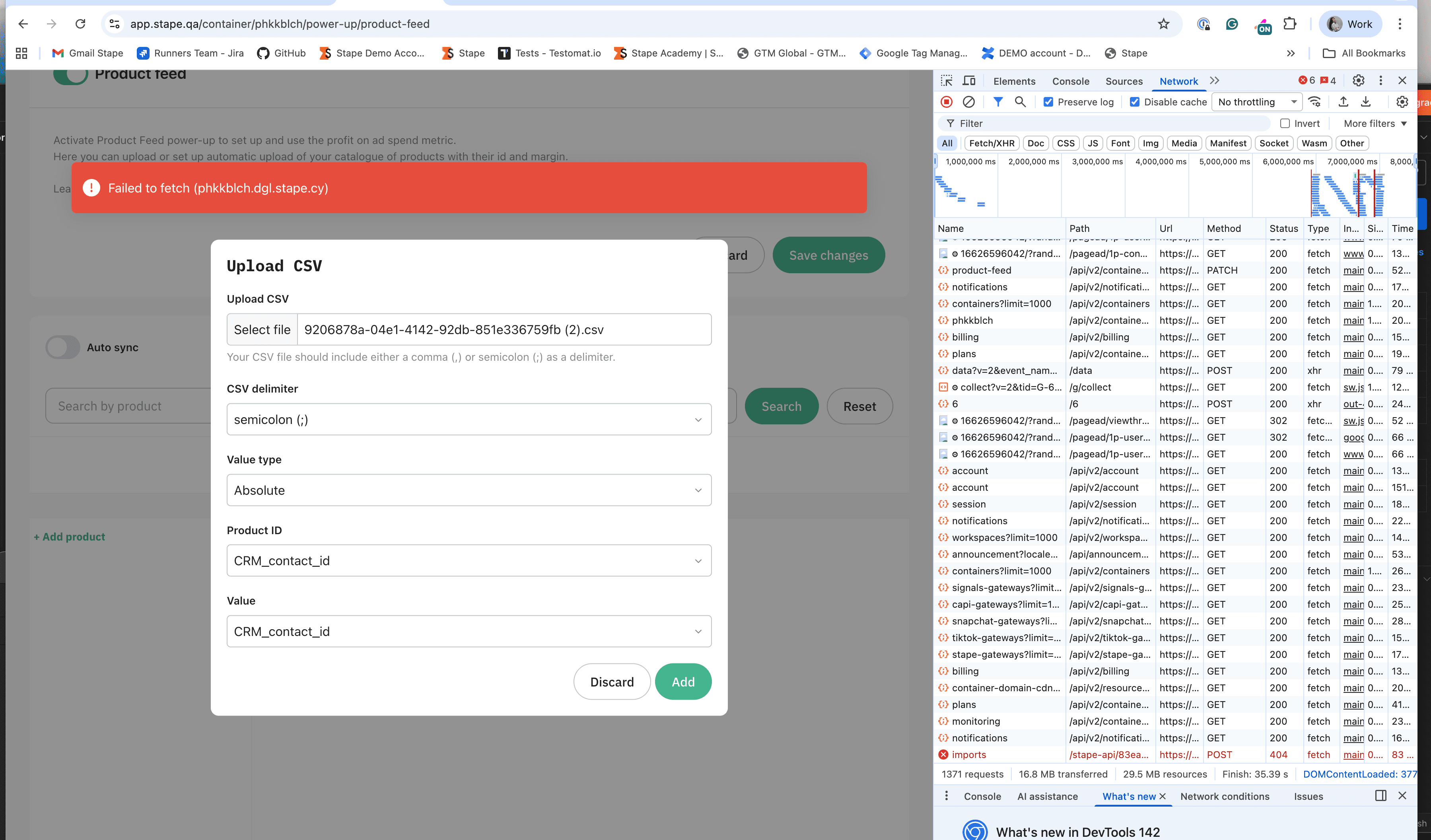Click the Add button in Upload CSV

click(683, 682)
